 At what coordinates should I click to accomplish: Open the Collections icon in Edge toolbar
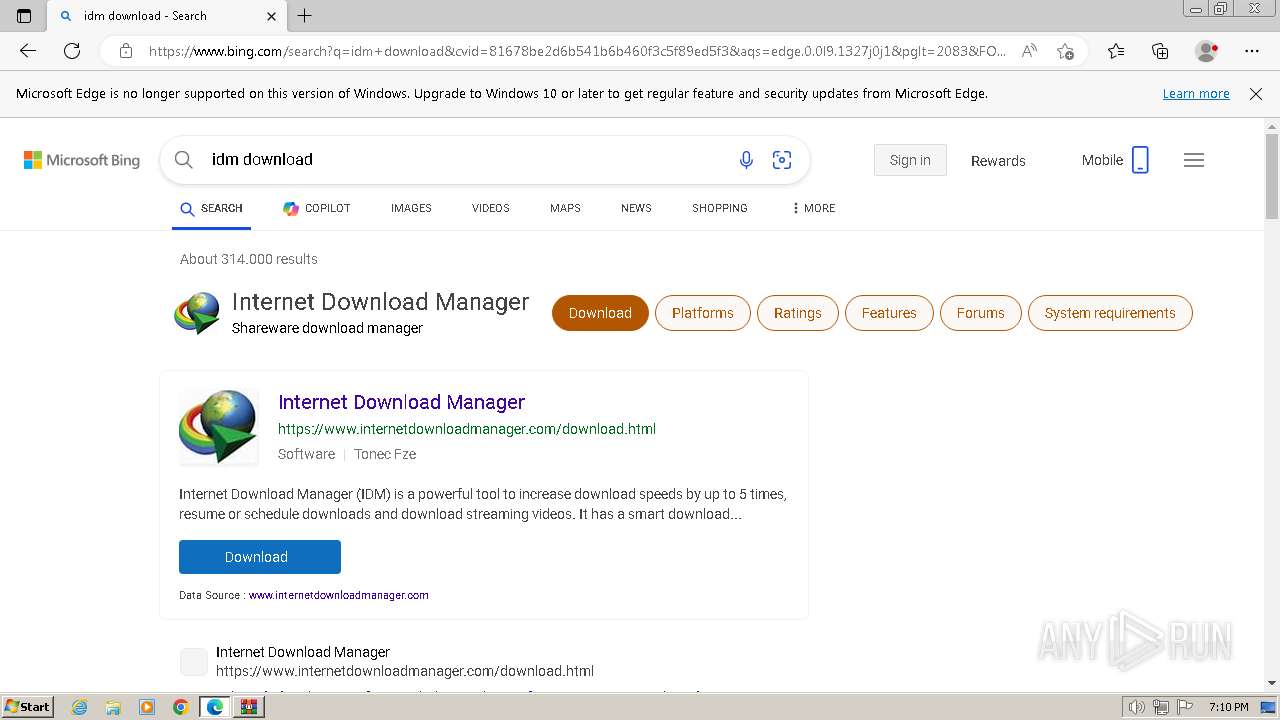tap(1160, 51)
